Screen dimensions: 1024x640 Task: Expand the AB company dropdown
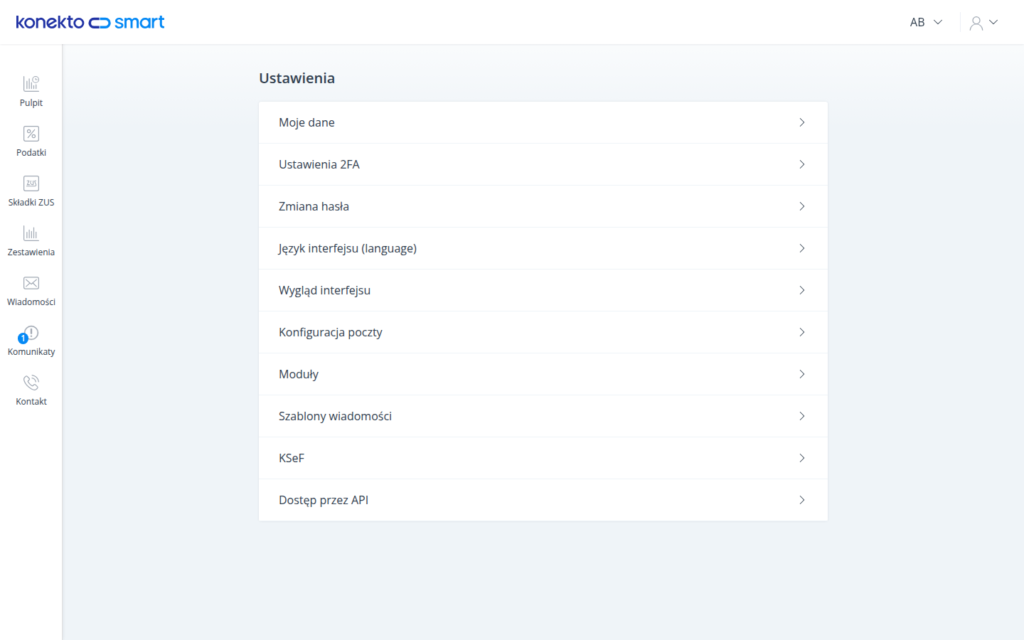[926, 22]
